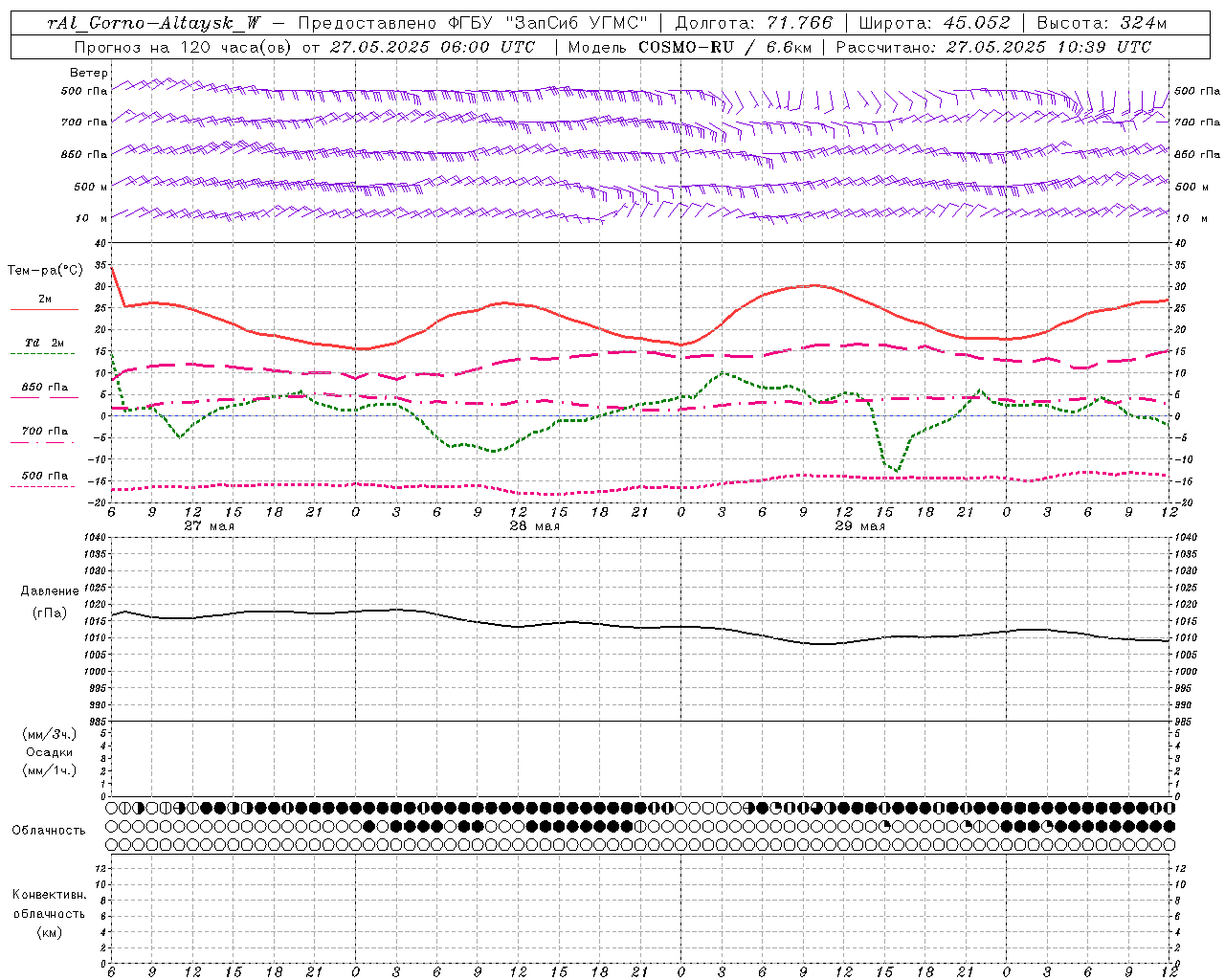Viewport: 1225px width, 980px height.
Task: Click the 28 мая date label
Action: click(534, 526)
